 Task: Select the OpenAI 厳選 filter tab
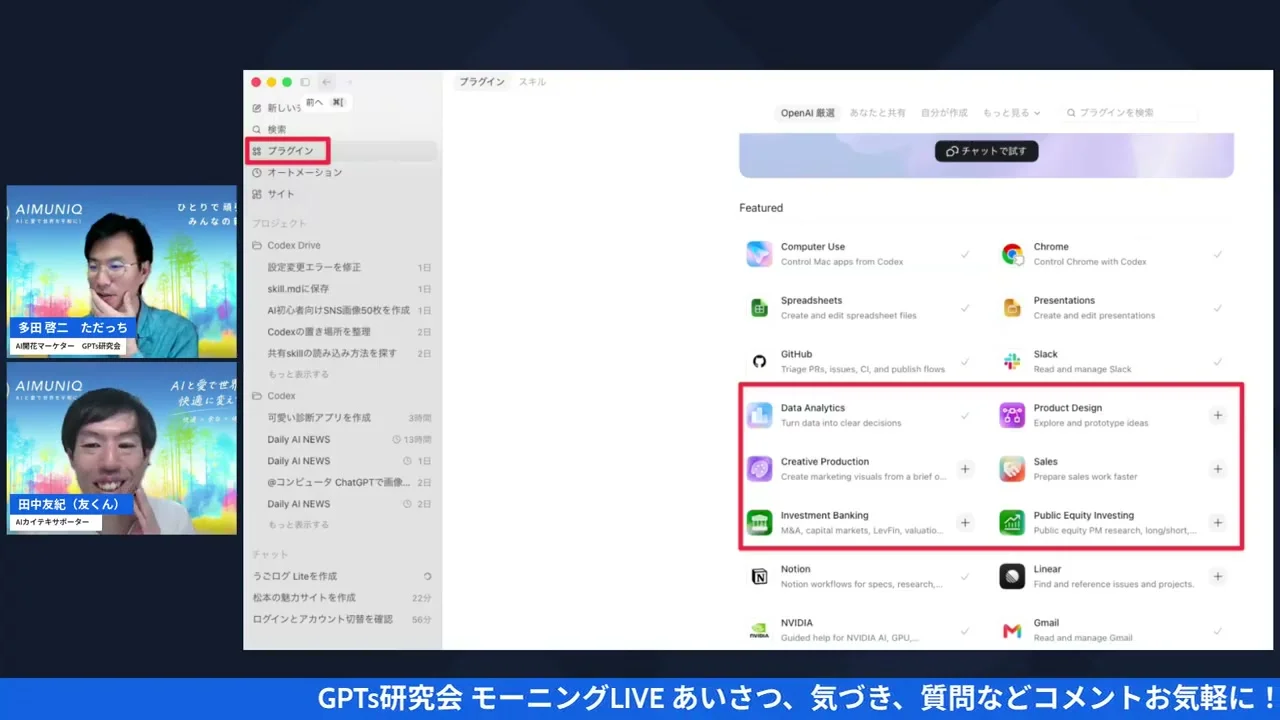click(x=808, y=113)
